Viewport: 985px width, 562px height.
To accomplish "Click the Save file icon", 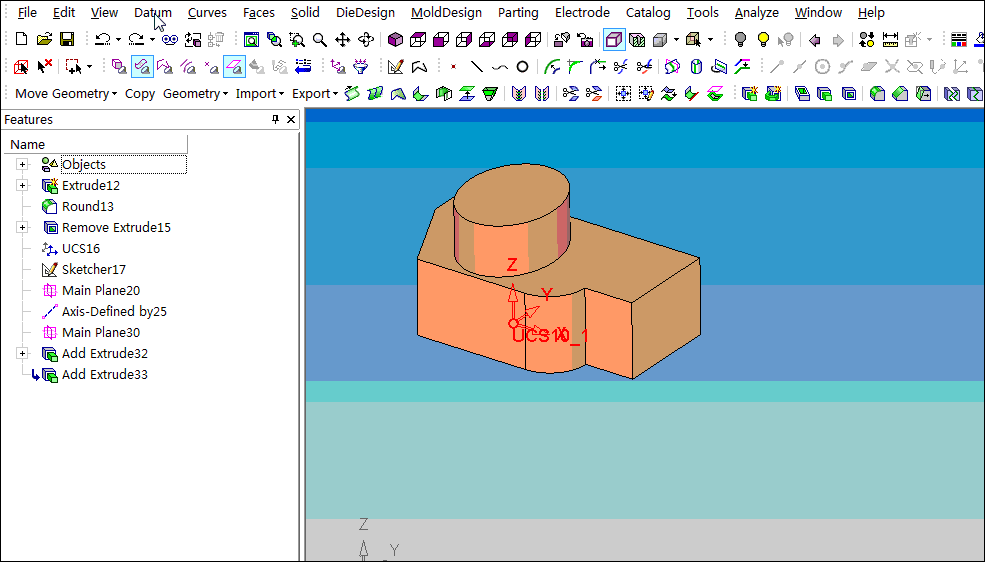I will coord(67,40).
